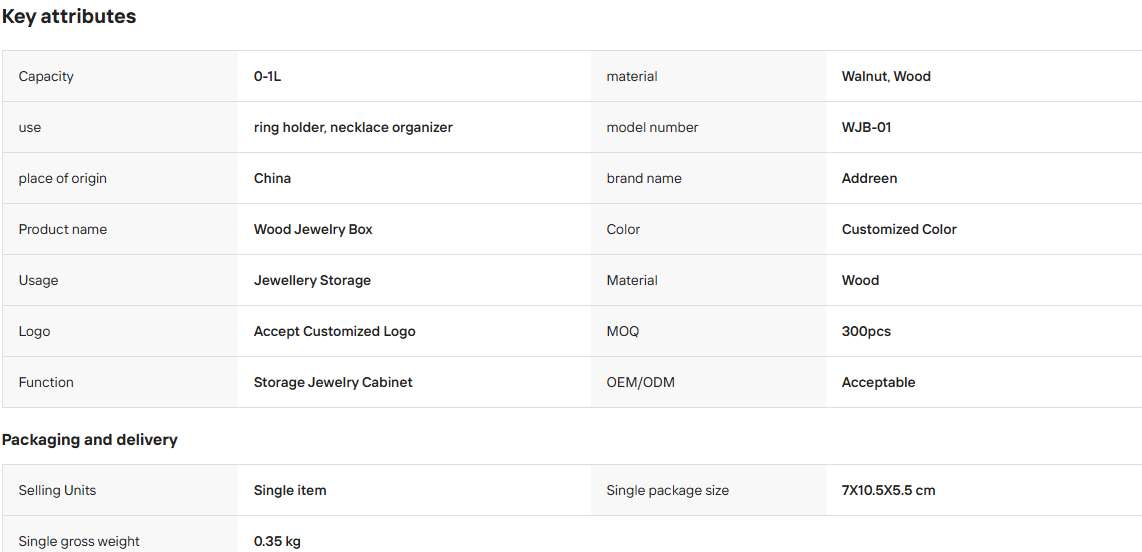Click the Customized Color value
The image size is (1142, 552).
click(x=899, y=229)
